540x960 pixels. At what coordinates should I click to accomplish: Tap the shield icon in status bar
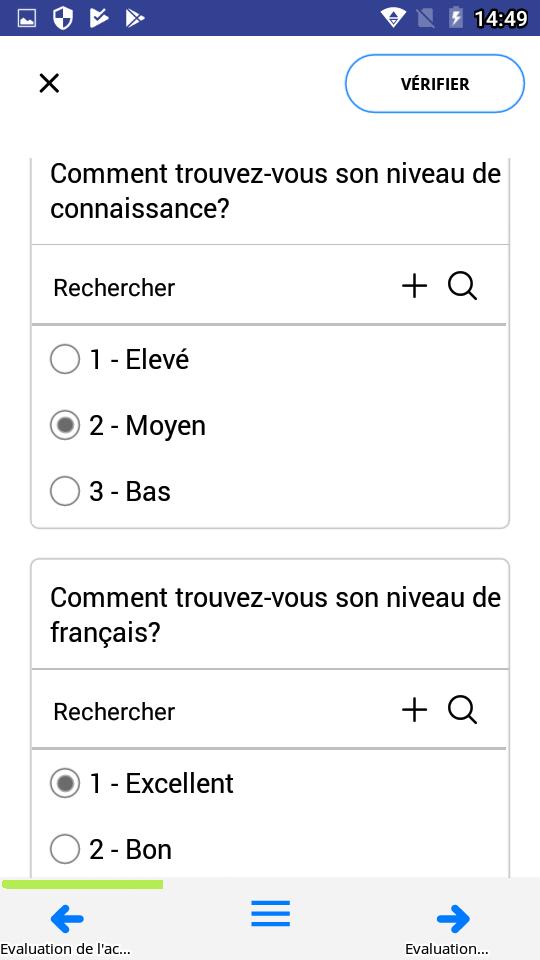pos(63,18)
